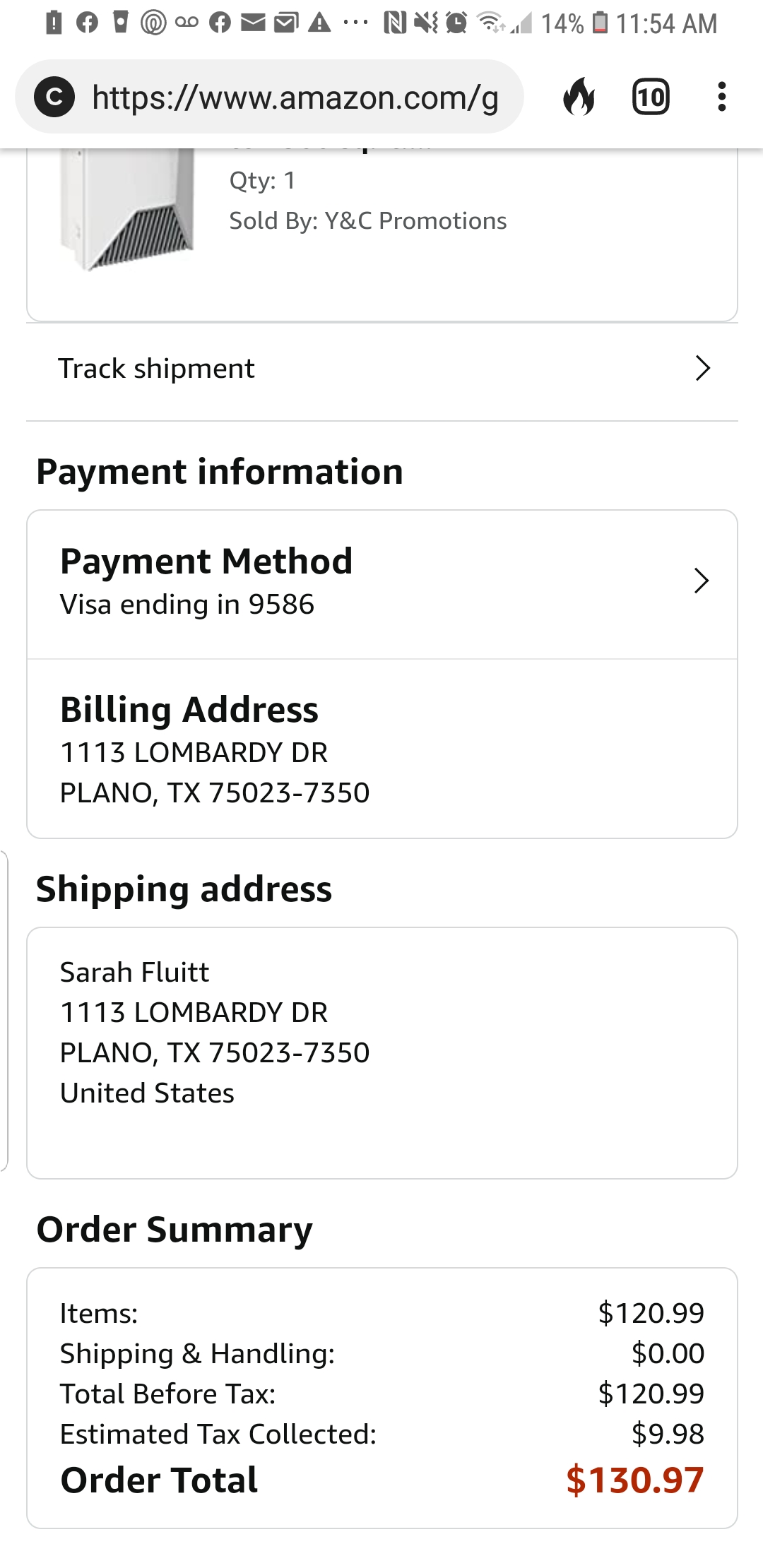Expand the Payment Method chevron arrow
Screen dimensions: 763x1568
point(701,581)
